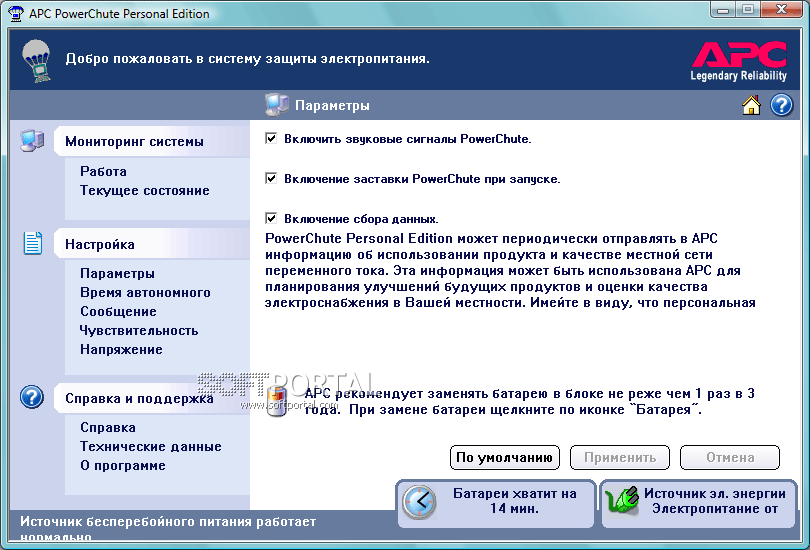810x550 pixels.
Task: Open Справка help item
Action: [x=108, y=427]
